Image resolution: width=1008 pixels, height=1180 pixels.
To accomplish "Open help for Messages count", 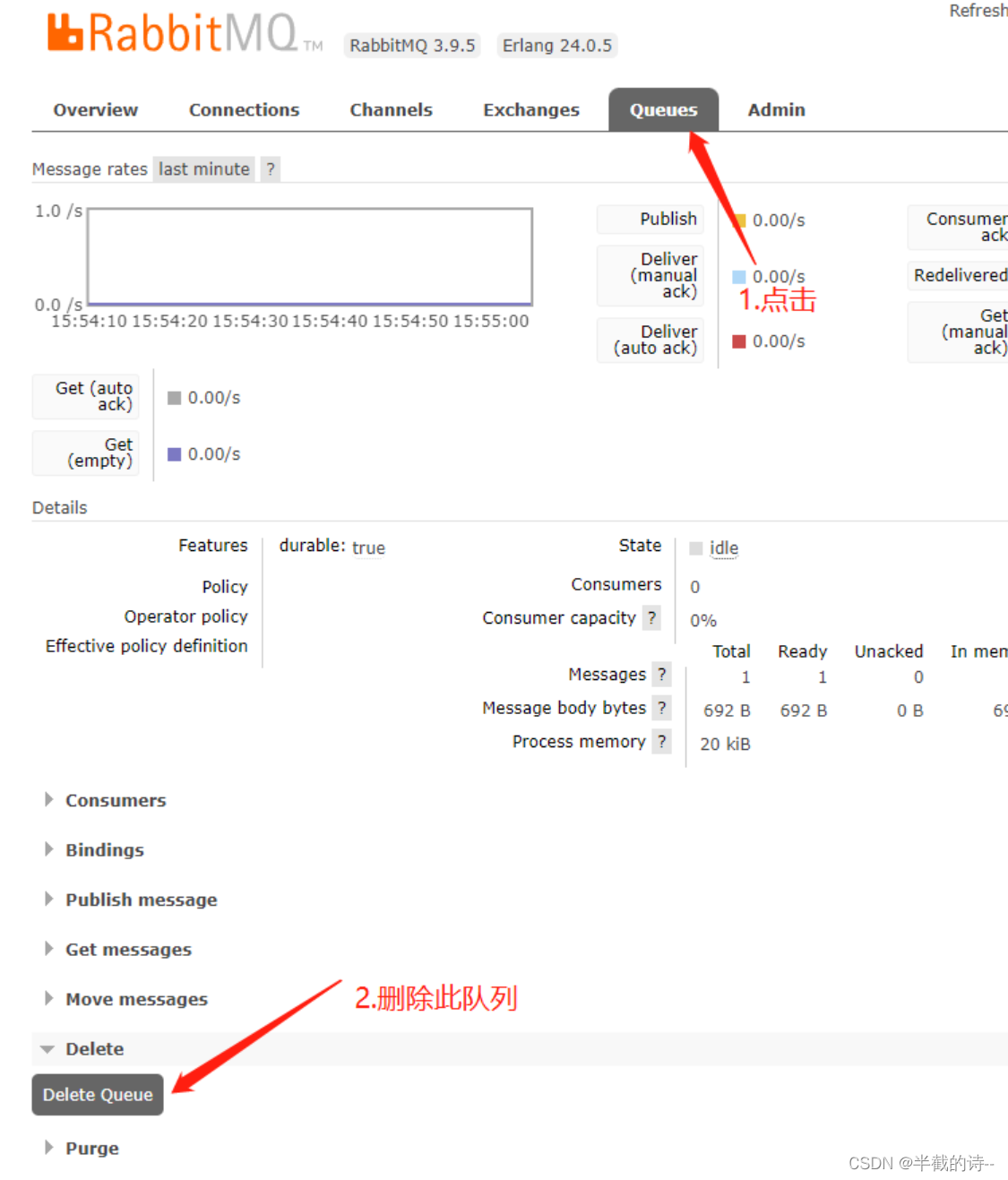I will 661,674.
